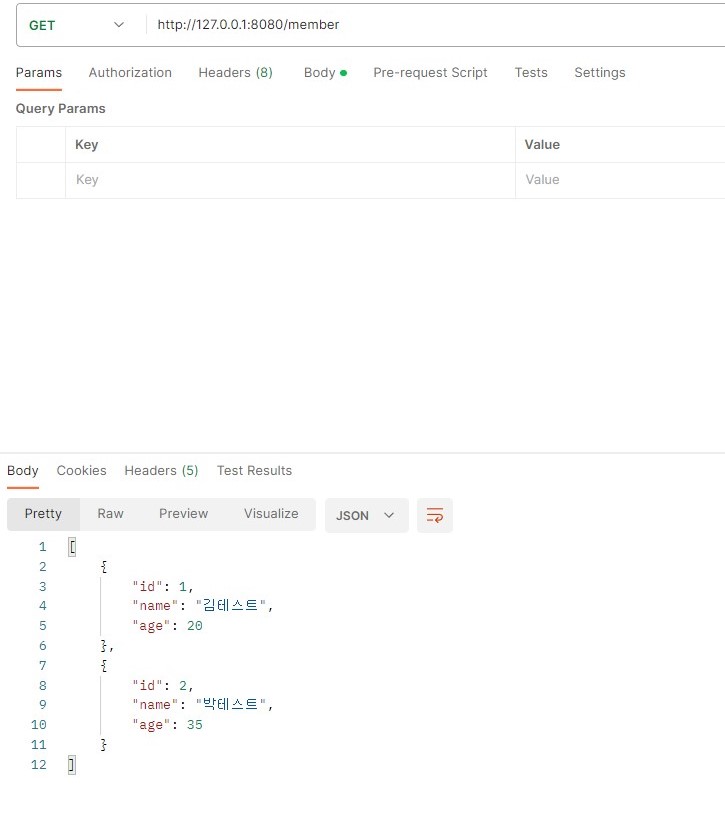Click the request URL field
Viewport: 725px width, 815px height.
(430, 25)
